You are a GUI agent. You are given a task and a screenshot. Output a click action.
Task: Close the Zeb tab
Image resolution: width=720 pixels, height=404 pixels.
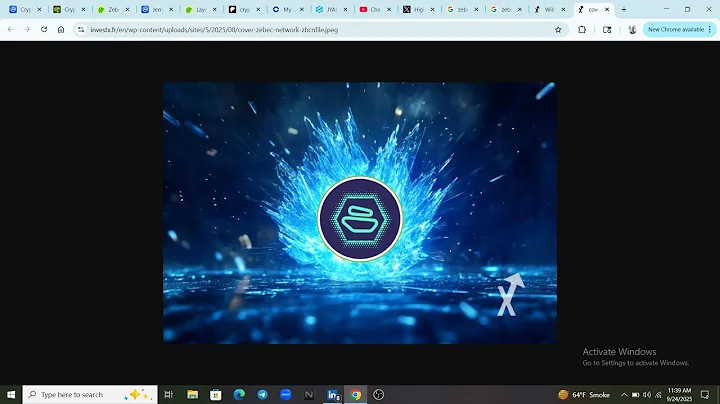pyautogui.click(x=127, y=9)
